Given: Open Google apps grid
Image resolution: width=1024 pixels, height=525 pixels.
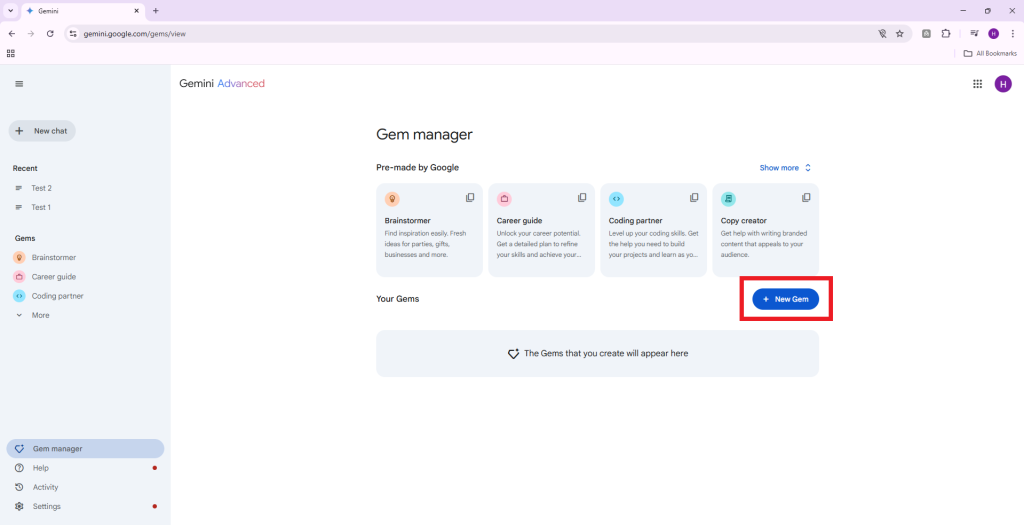Looking at the screenshot, I should coord(978,84).
